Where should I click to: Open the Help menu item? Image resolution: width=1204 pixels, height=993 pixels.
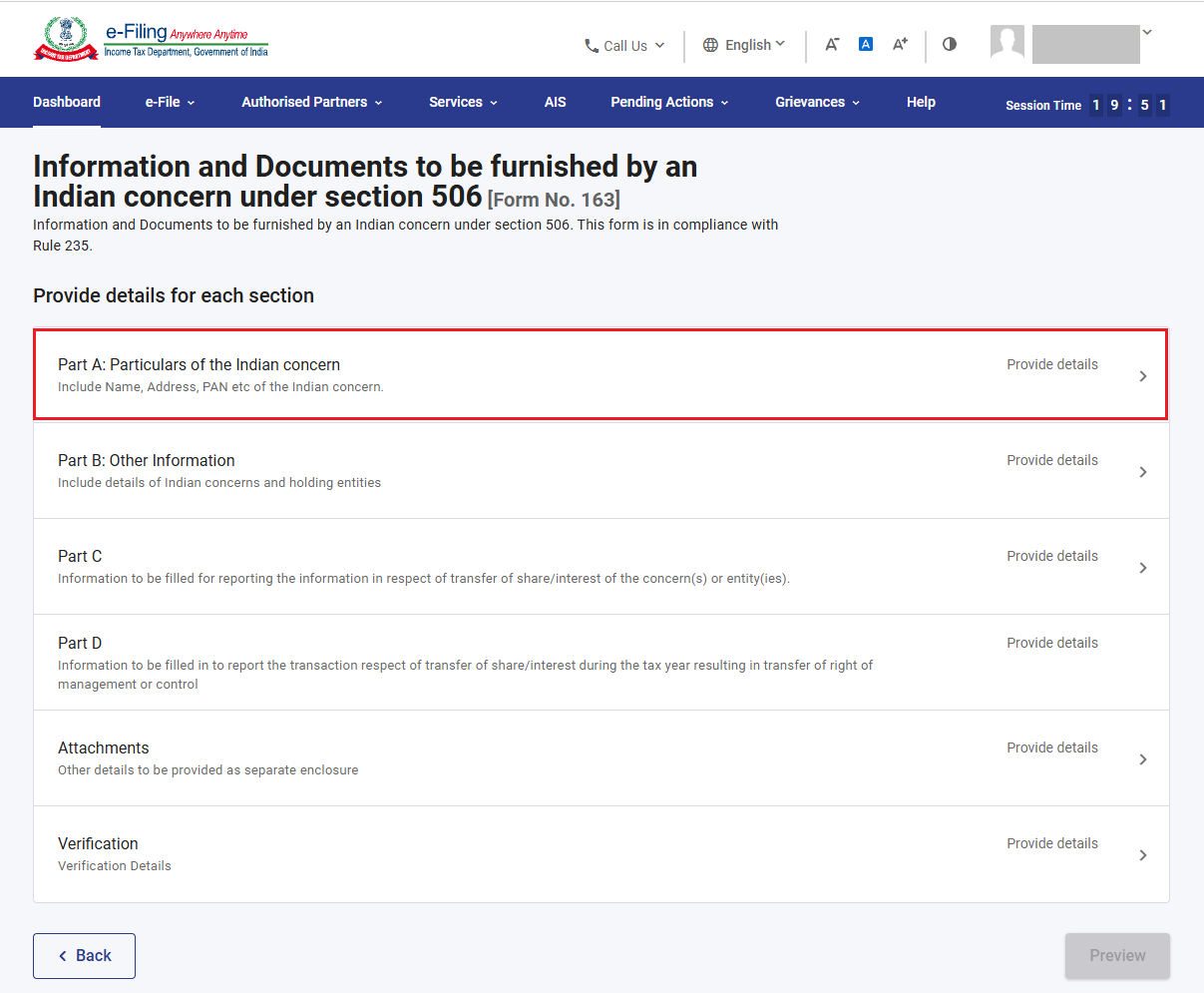coord(921,102)
